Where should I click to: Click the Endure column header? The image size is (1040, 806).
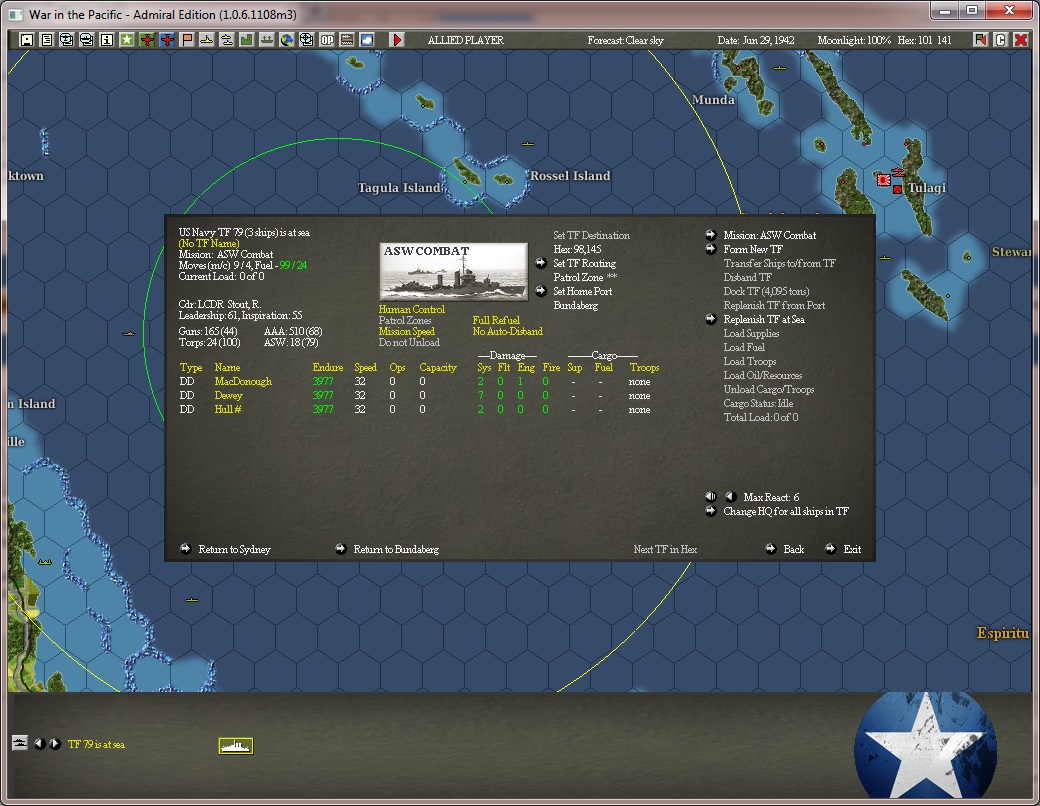(x=328, y=368)
